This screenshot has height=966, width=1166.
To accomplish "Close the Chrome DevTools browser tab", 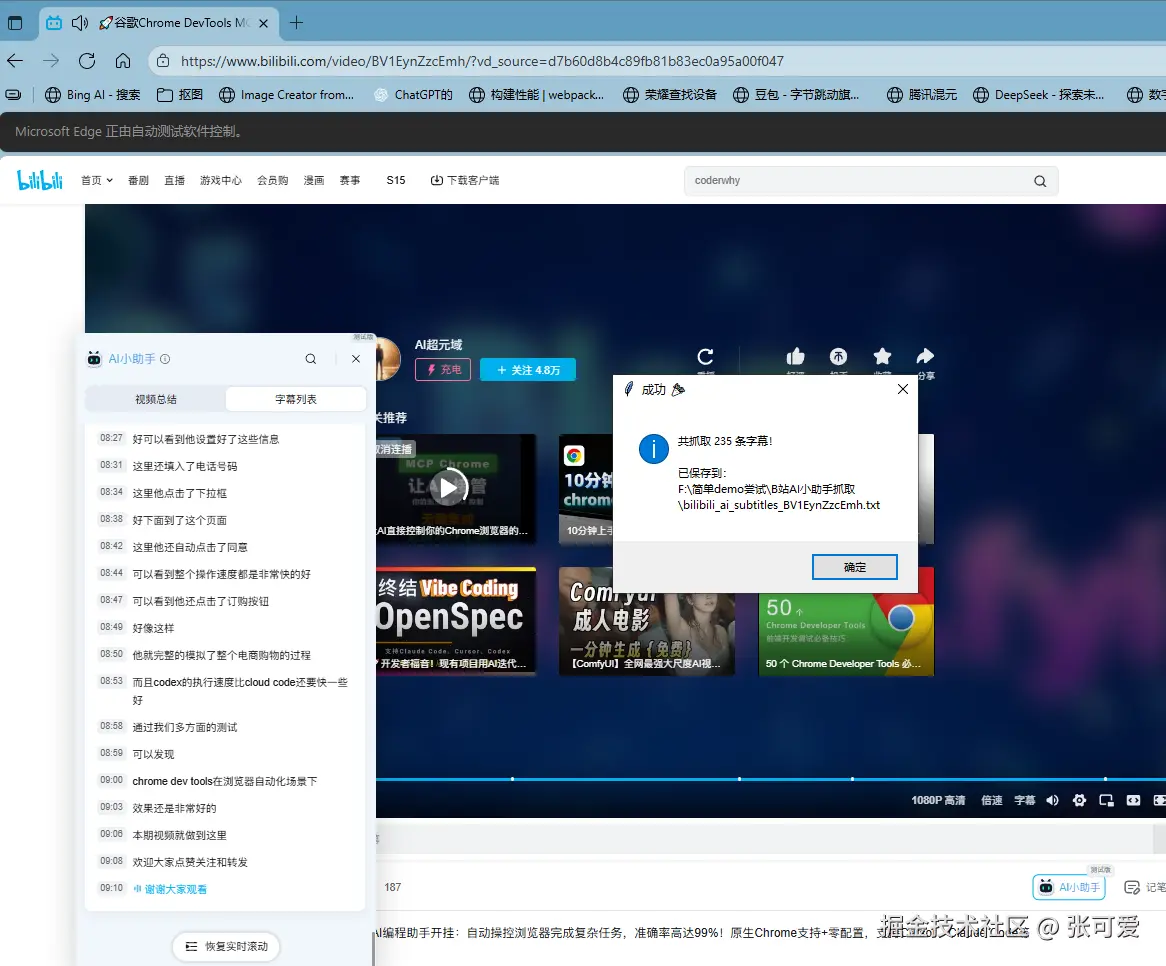I will [x=263, y=23].
